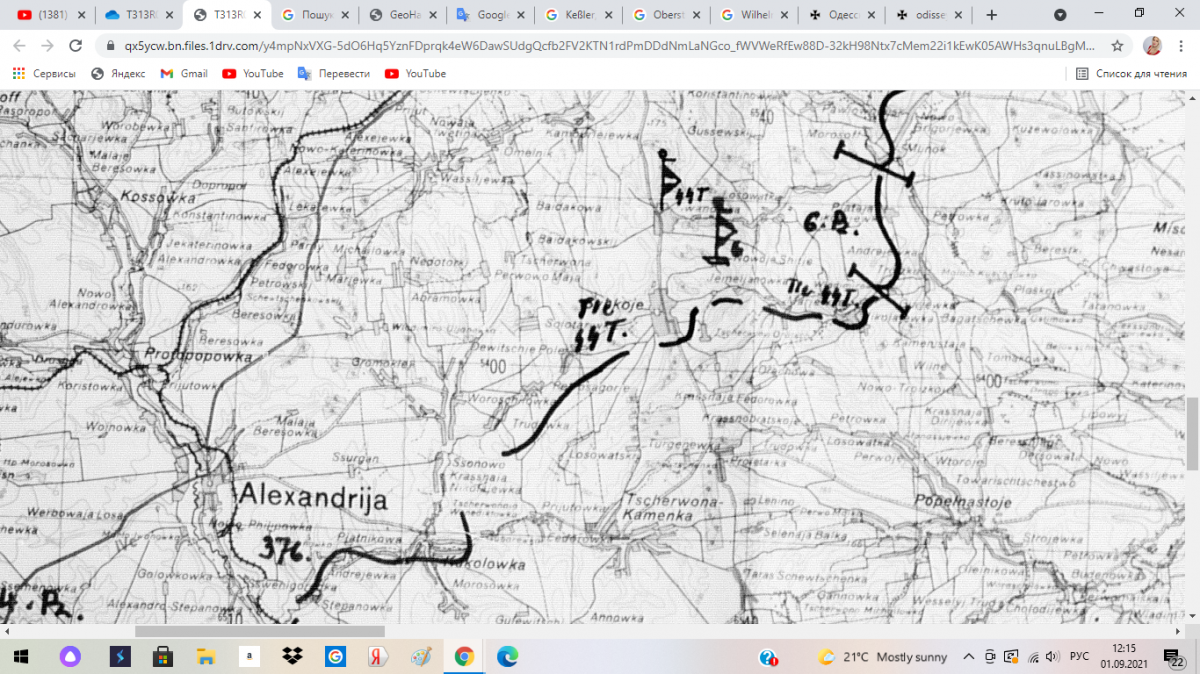Bookmark this page with the star icon
The width and height of the screenshot is (1200, 674).
1117,46
